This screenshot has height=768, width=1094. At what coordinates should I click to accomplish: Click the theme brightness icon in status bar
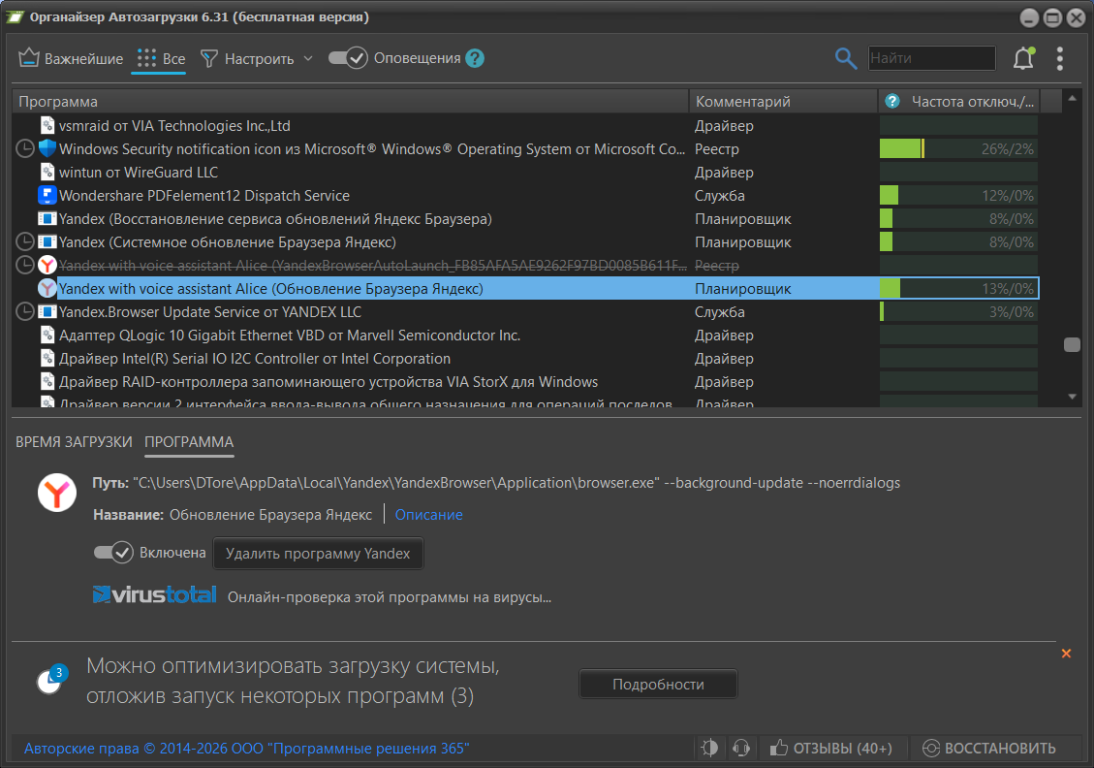click(710, 748)
